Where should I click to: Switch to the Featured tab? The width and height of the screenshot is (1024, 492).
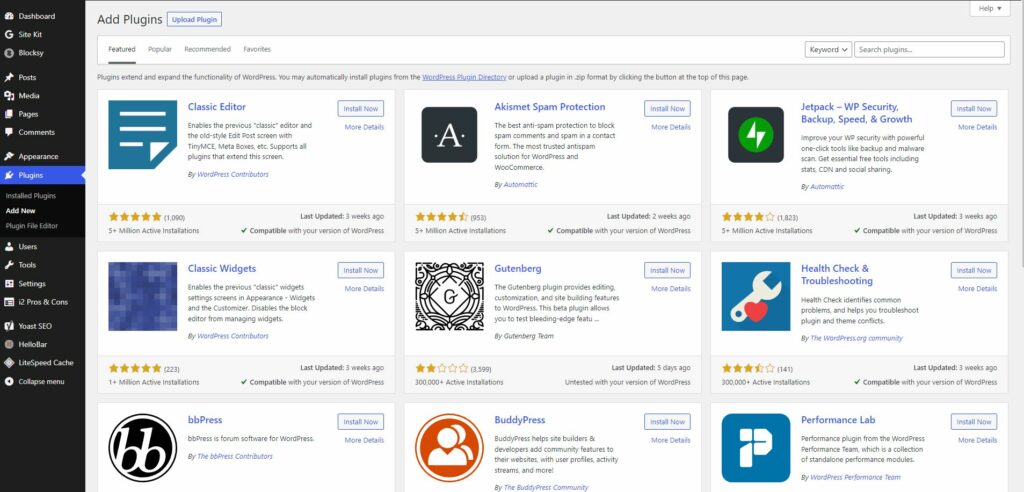click(122, 49)
